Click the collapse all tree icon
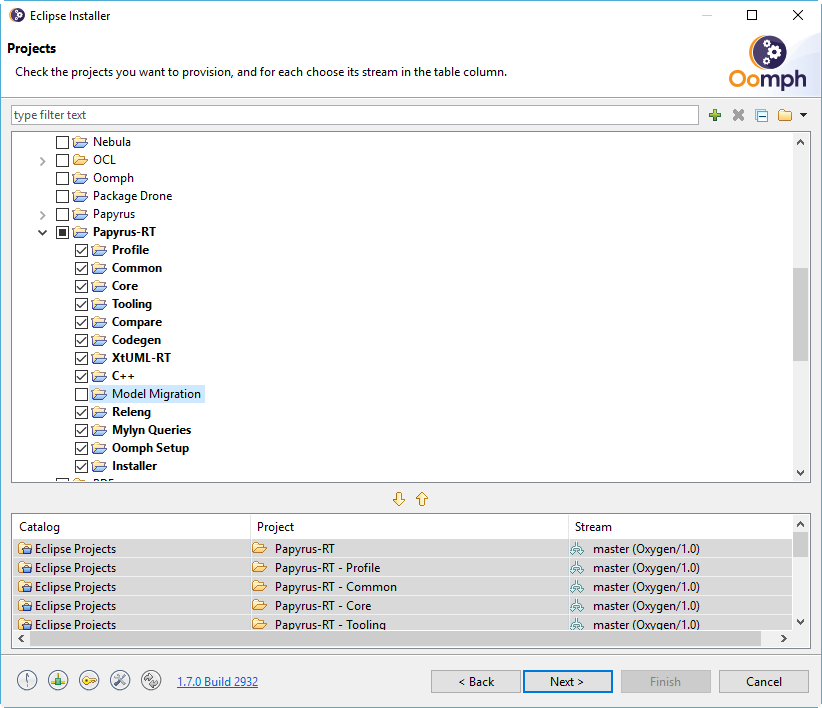The image size is (822, 708). [762, 115]
